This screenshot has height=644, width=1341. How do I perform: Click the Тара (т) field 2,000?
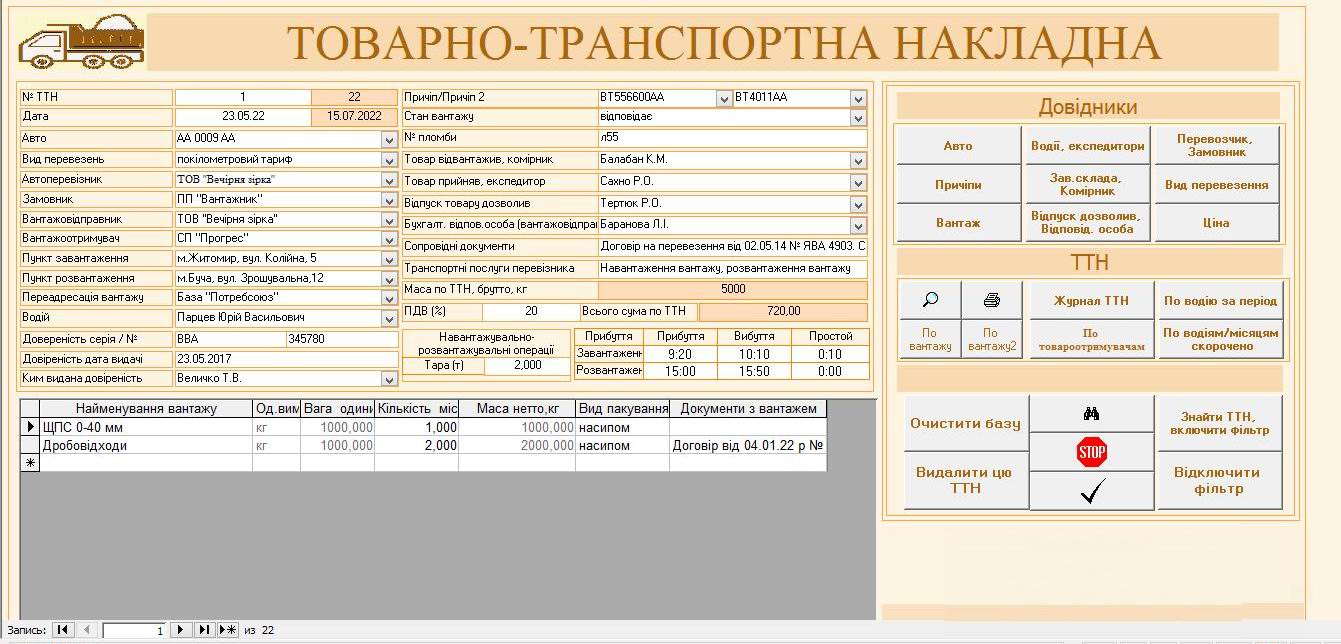coord(527,365)
